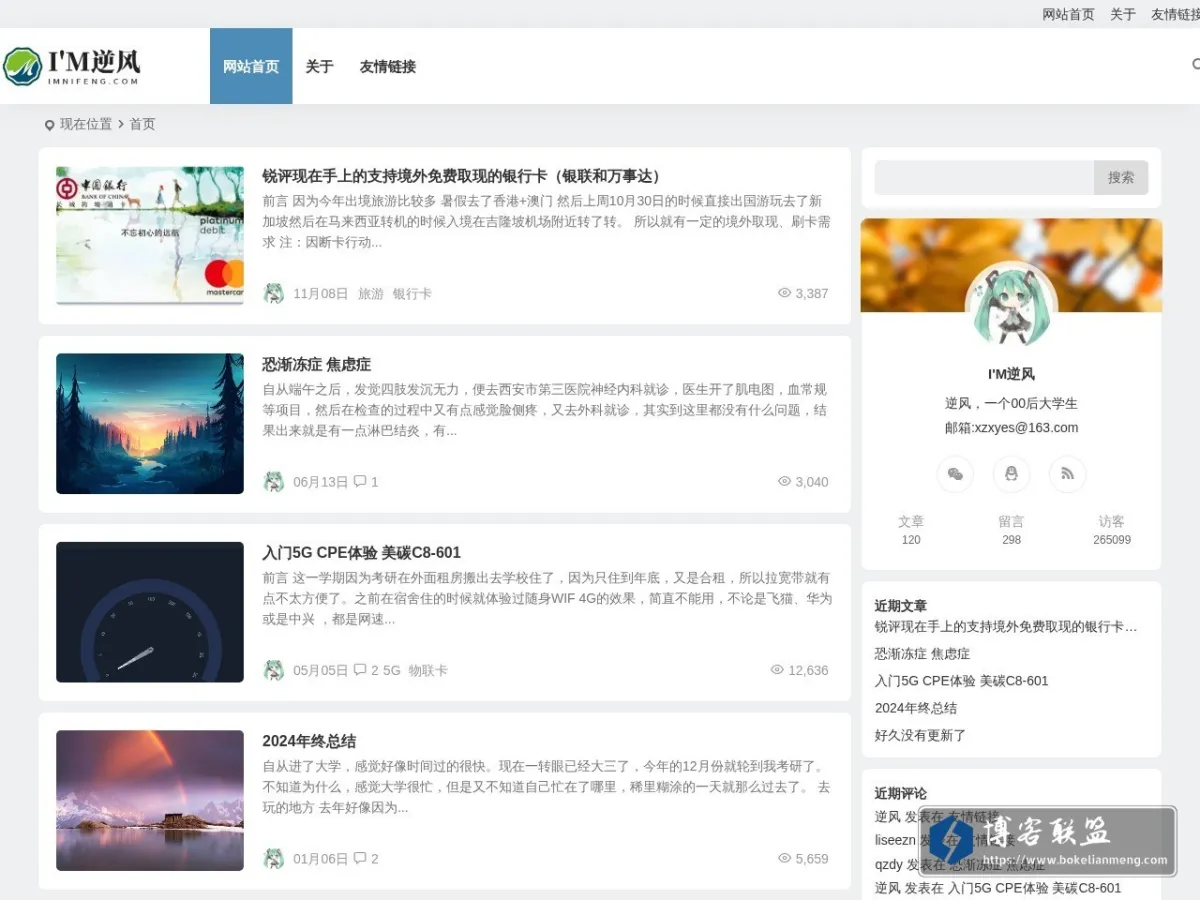This screenshot has width=1200, height=900.
Task: Click the views eye icon showing 5,659
Action: coord(784,858)
